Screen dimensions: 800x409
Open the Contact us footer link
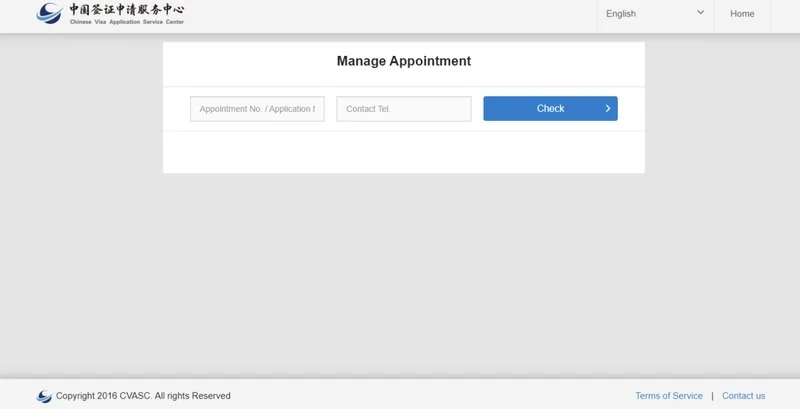tap(743, 396)
